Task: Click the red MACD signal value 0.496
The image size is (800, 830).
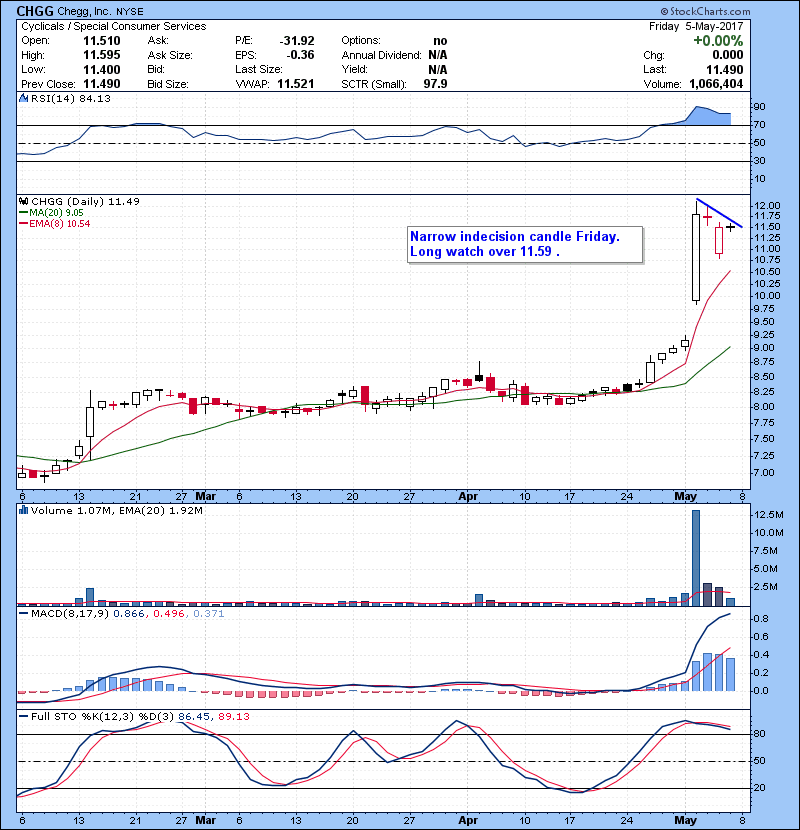Action: [x=168, y=614]
